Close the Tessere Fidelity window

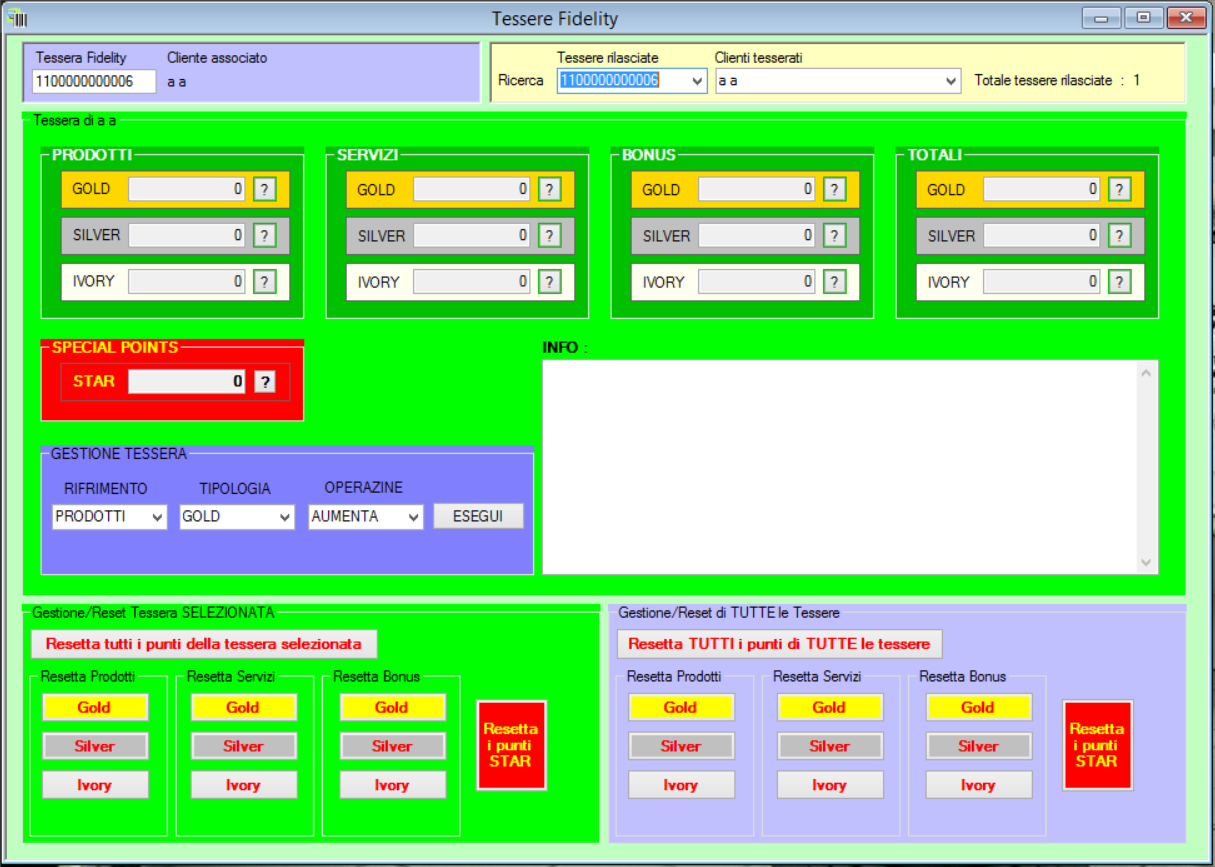[x=1185, y=18]
